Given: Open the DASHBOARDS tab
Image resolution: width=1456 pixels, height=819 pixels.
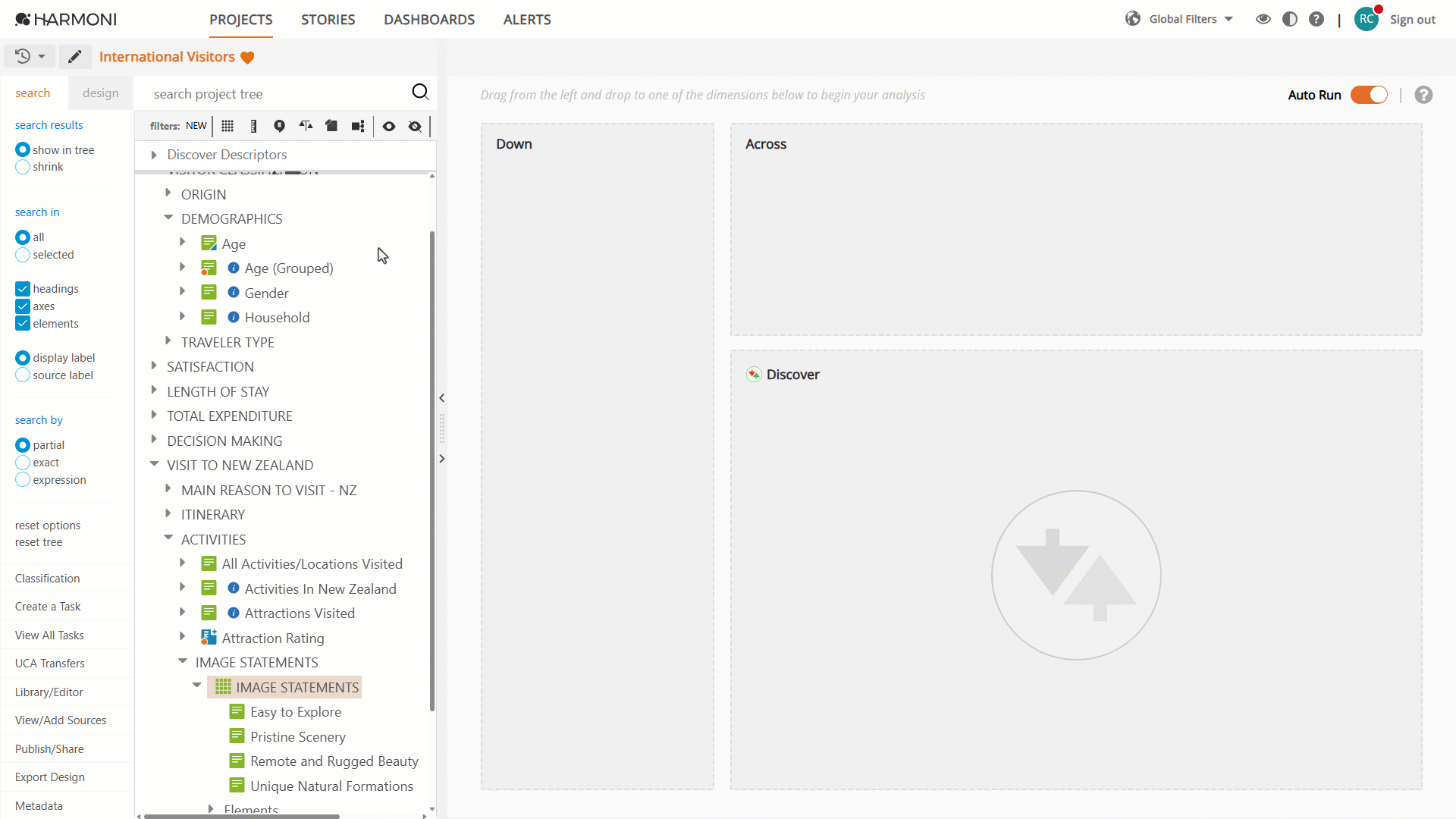Looking at the screenshot, I should [429, 20].
